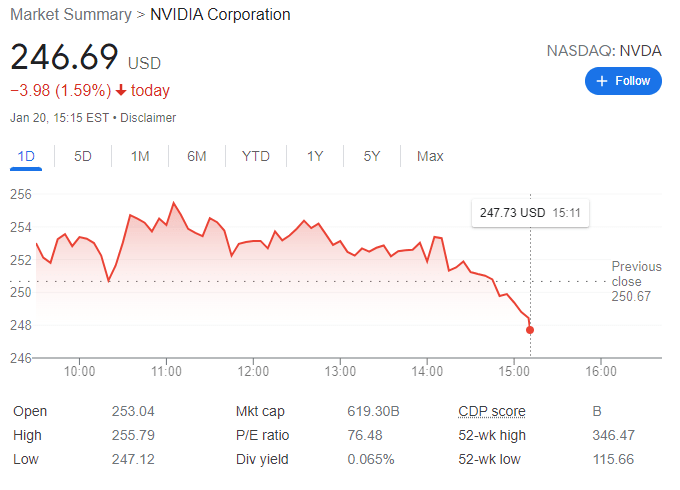The image size is (680, 490).
Task: Click the 11:00 mark on time axis
Action: [x=166, y=372]
